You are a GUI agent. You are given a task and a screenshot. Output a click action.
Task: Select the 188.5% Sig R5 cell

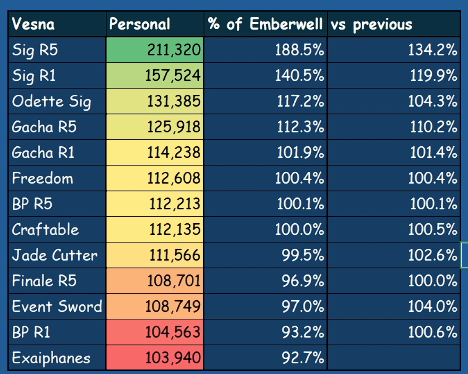pyautogui.click(x=266, y=50)
